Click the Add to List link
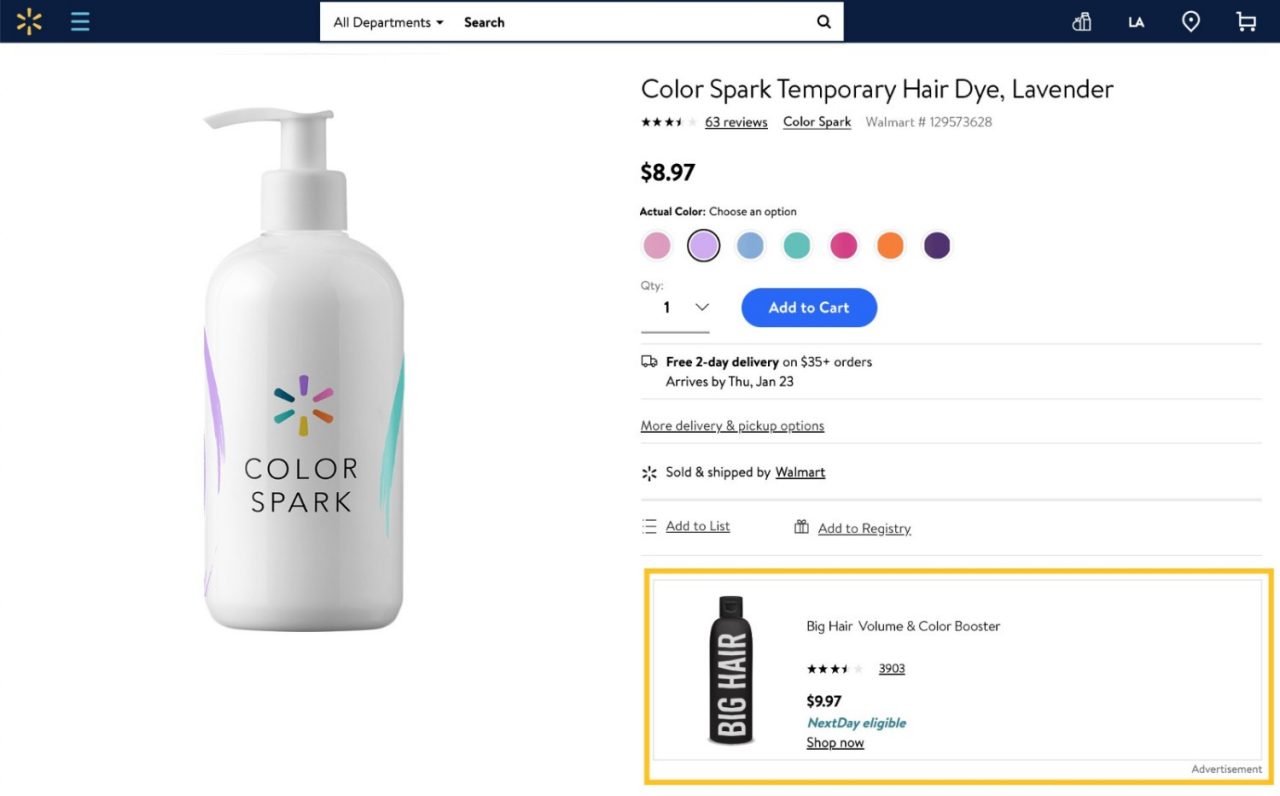 (x=697, y=527)
